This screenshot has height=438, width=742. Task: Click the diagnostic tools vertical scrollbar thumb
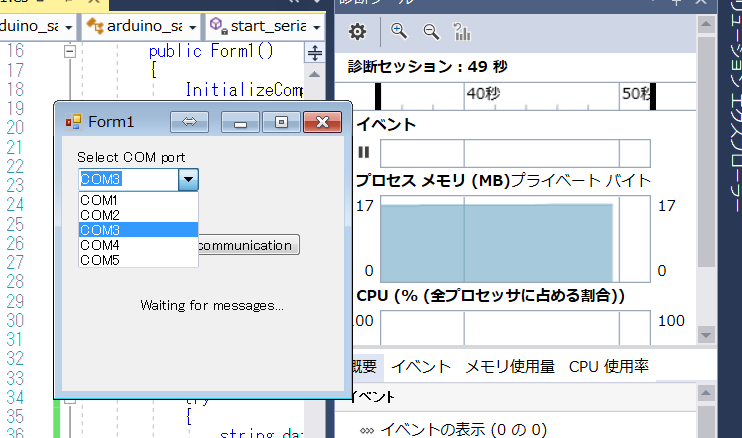706,151
